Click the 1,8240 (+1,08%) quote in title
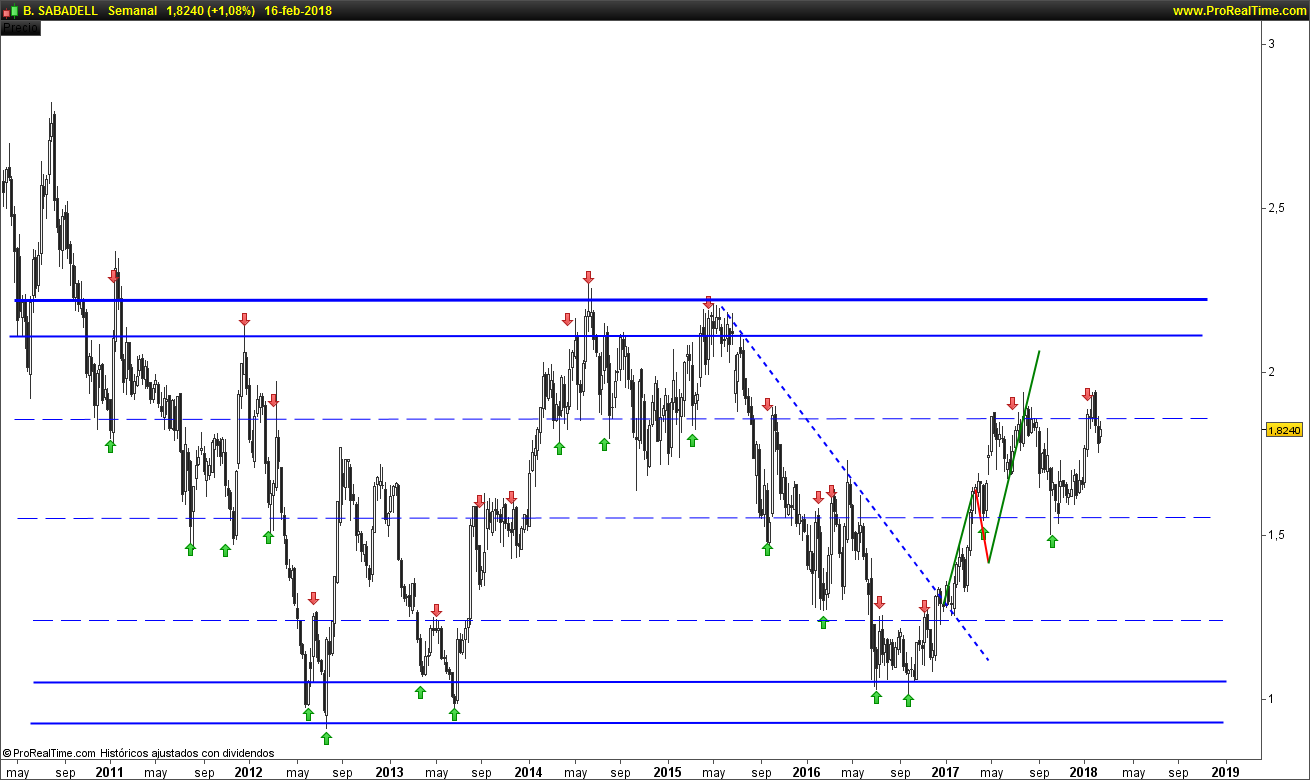This screenshot has width=1310, height=780. (x=211, y=11)
